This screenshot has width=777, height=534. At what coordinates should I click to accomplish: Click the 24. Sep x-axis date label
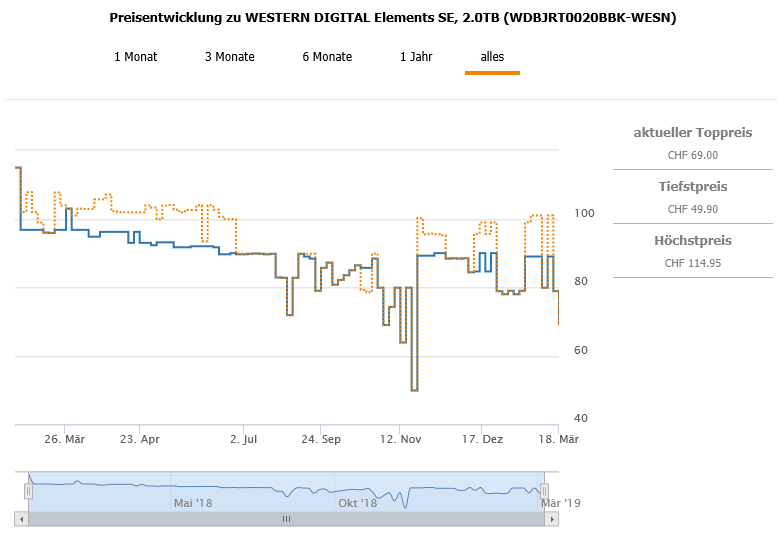tap(322, 439)
